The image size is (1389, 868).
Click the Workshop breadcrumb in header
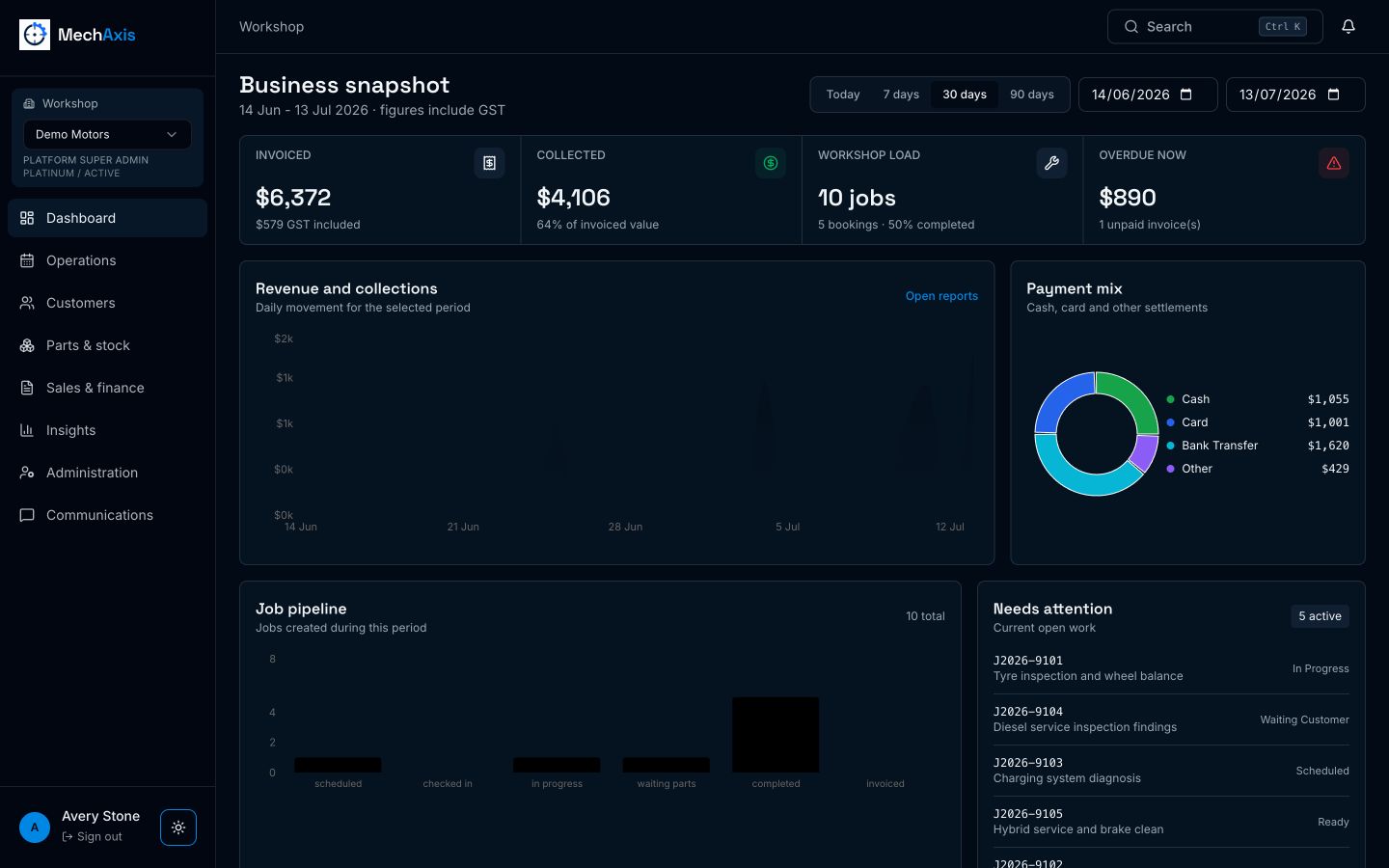click(271, 27)
